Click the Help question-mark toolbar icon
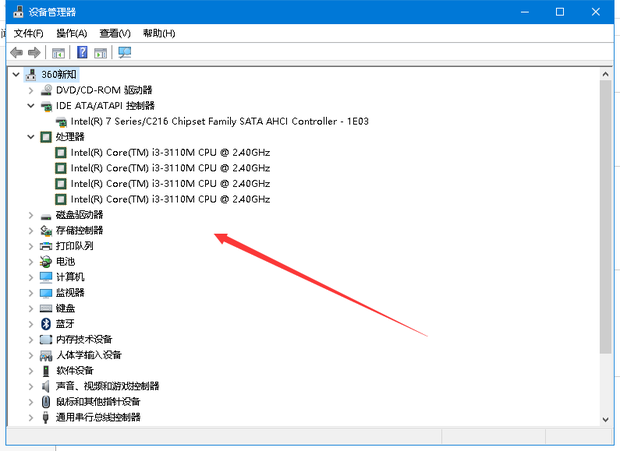Screen dimensions: 620x451 [82, 52]
